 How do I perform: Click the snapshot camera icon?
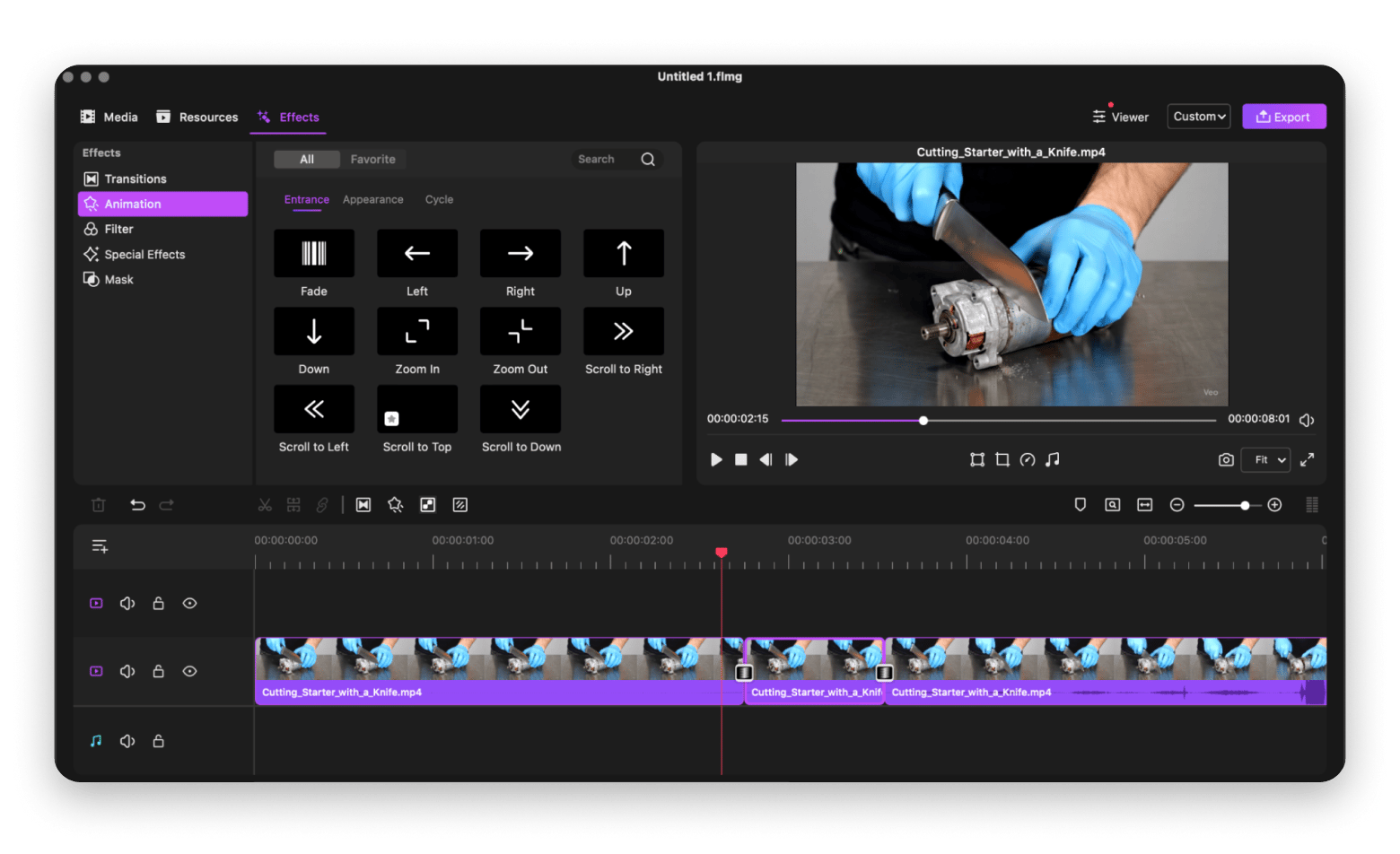(x=1225, y=460)
